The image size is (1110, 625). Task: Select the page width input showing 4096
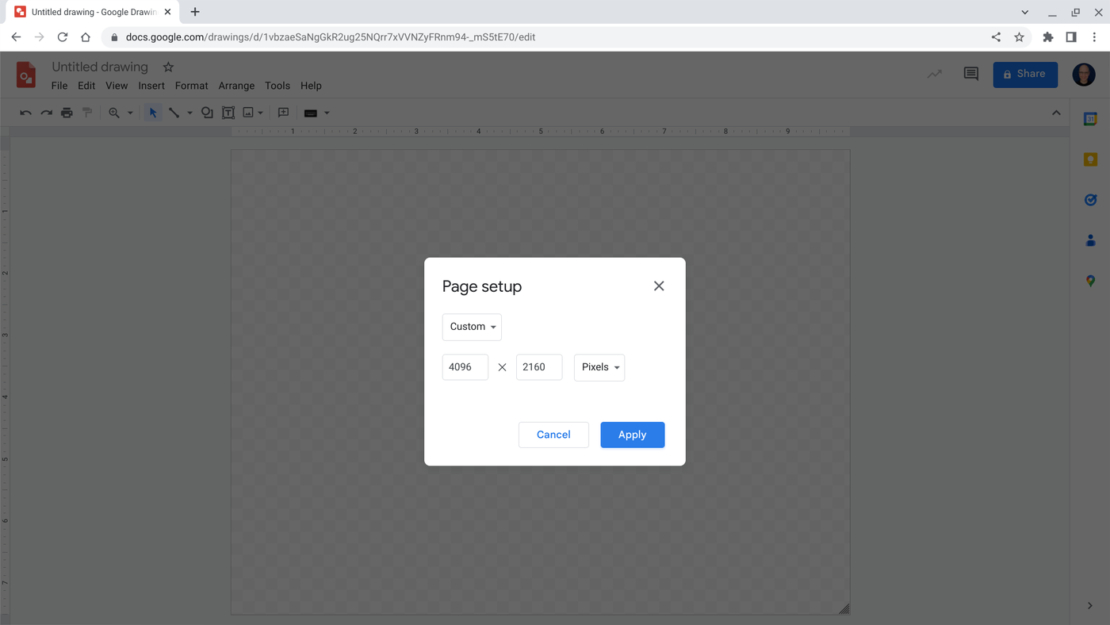[464, 367]
